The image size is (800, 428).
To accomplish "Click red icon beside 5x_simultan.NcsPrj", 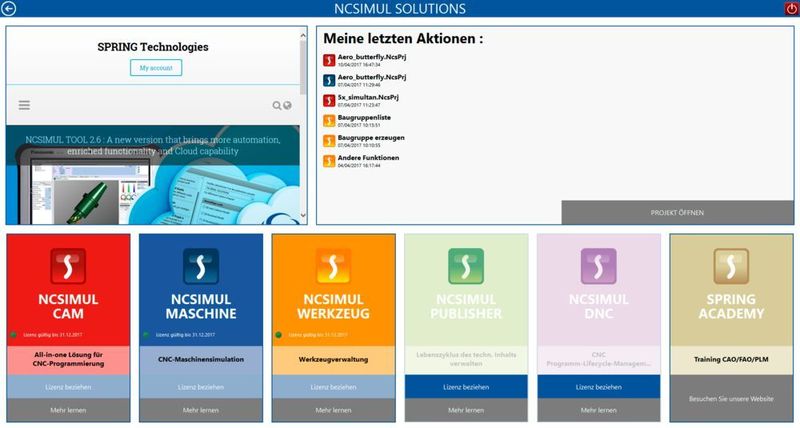I will [x=329, y=100].
